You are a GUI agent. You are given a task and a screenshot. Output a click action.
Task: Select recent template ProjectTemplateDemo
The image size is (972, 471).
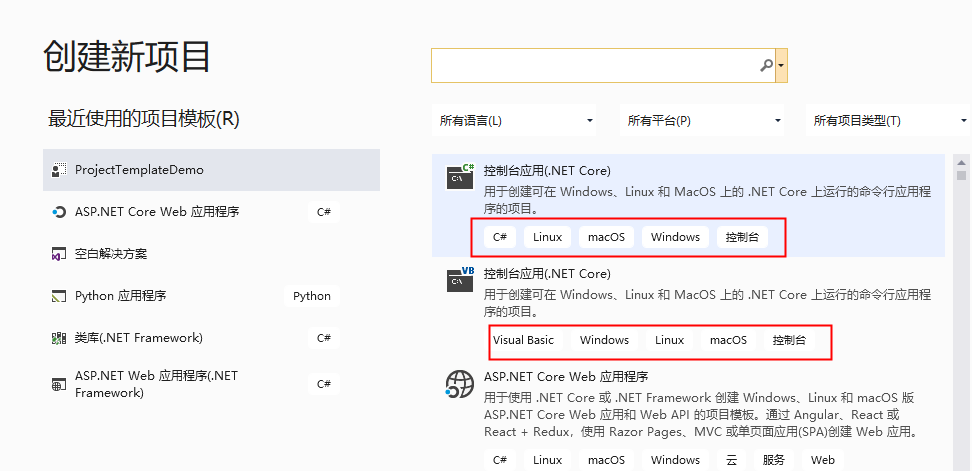(x=211, y=170)
